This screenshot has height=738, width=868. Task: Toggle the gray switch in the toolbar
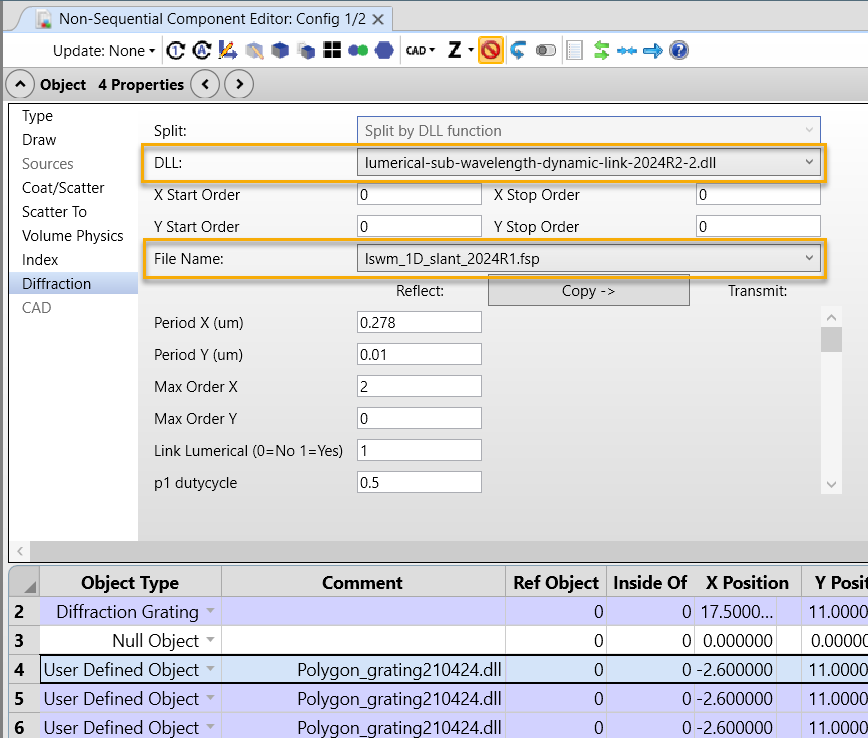[x=546, y=51]
